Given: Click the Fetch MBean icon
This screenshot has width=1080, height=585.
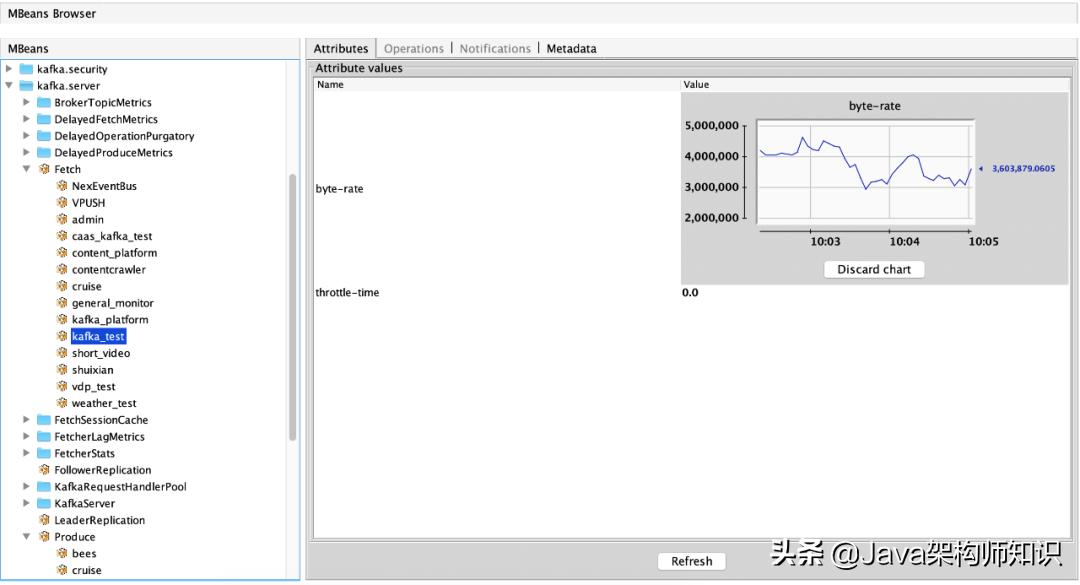Looking at the screenshot, I should 45,169.
